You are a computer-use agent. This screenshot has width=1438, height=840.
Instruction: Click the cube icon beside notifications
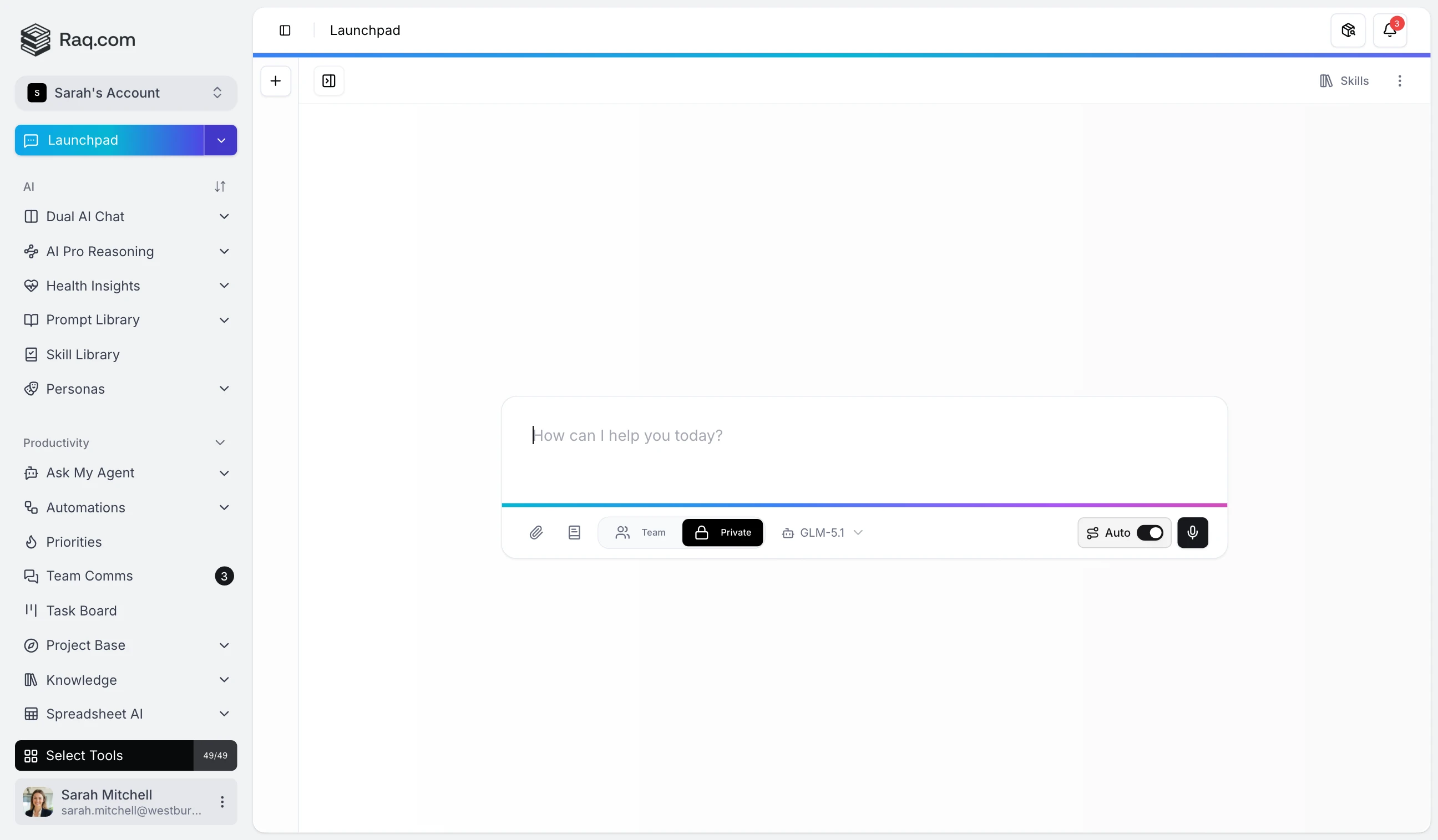tap(1348, 30)
